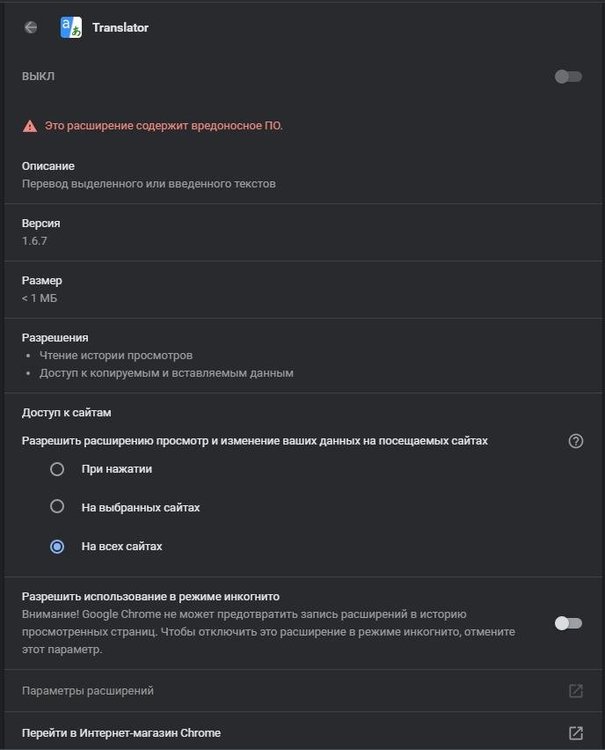Image resolution: width=605 pixels, height=750 pixels.
Task: Click the Разрешить использование в режиме инкогнито label
Action: pyautogui.click(x=150, y=595)
